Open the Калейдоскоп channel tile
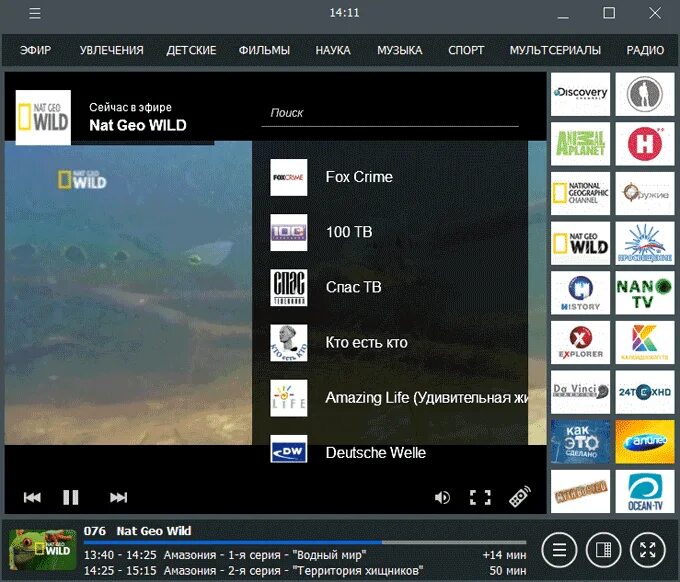Viewport: 680px width, 582px height. pos(645,342)
